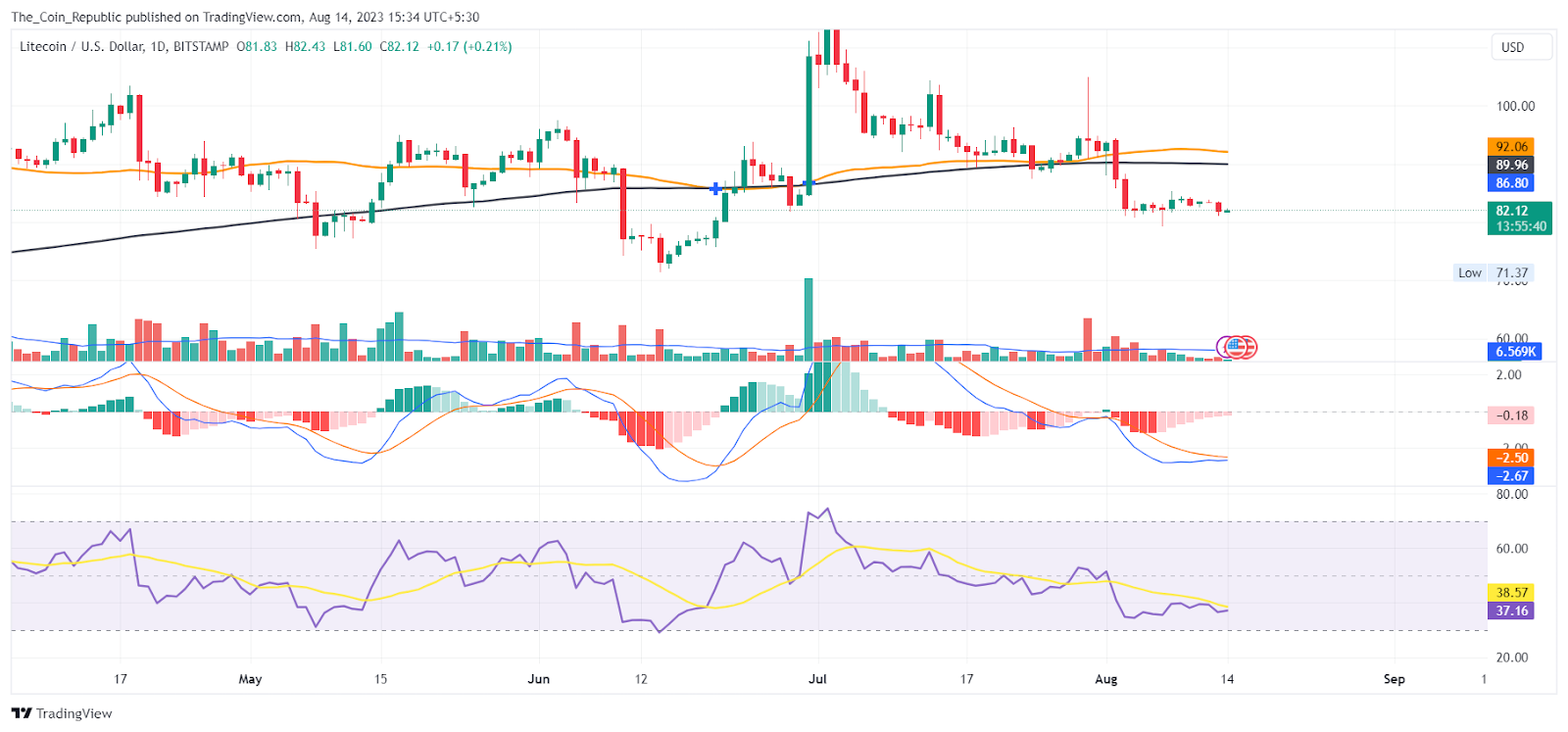Image resolution: width=1568 pixels, height=732 pixels.
Task: Select the Litecoin / U.S. Dollar symbol title
Action: (123, 46)
